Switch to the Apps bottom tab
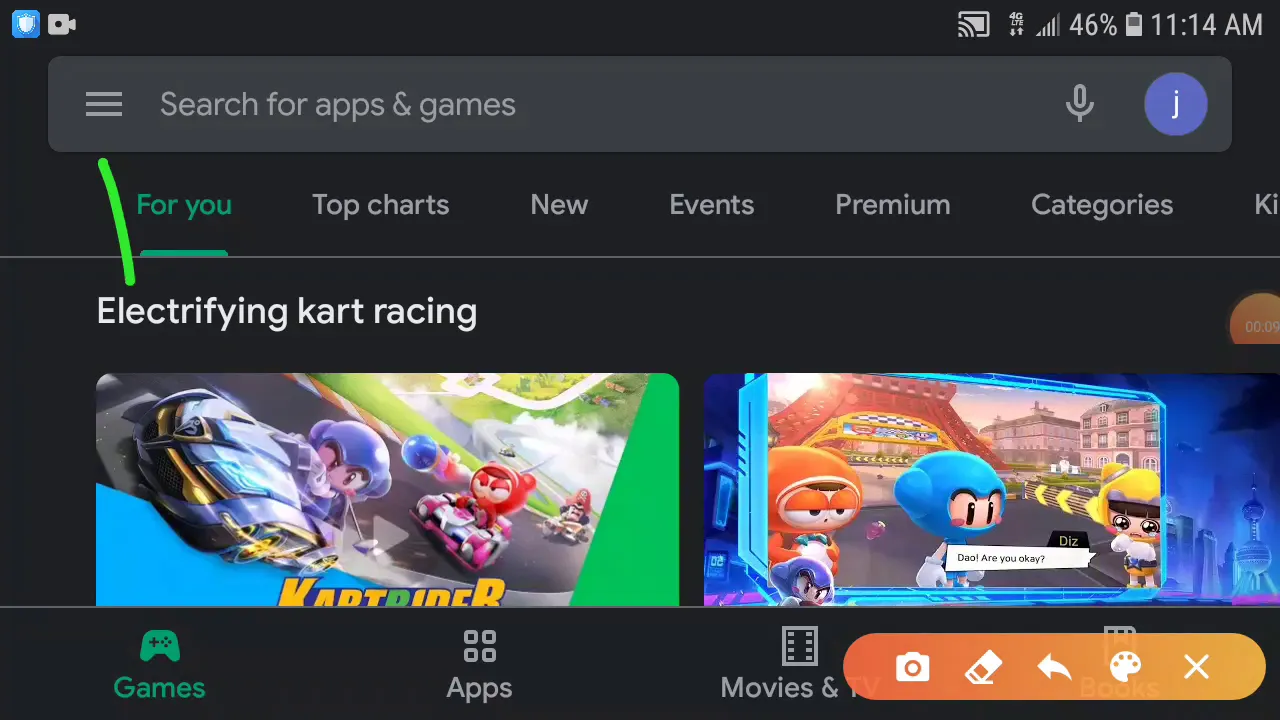1280x720 pixels. [x=479, y=665]
